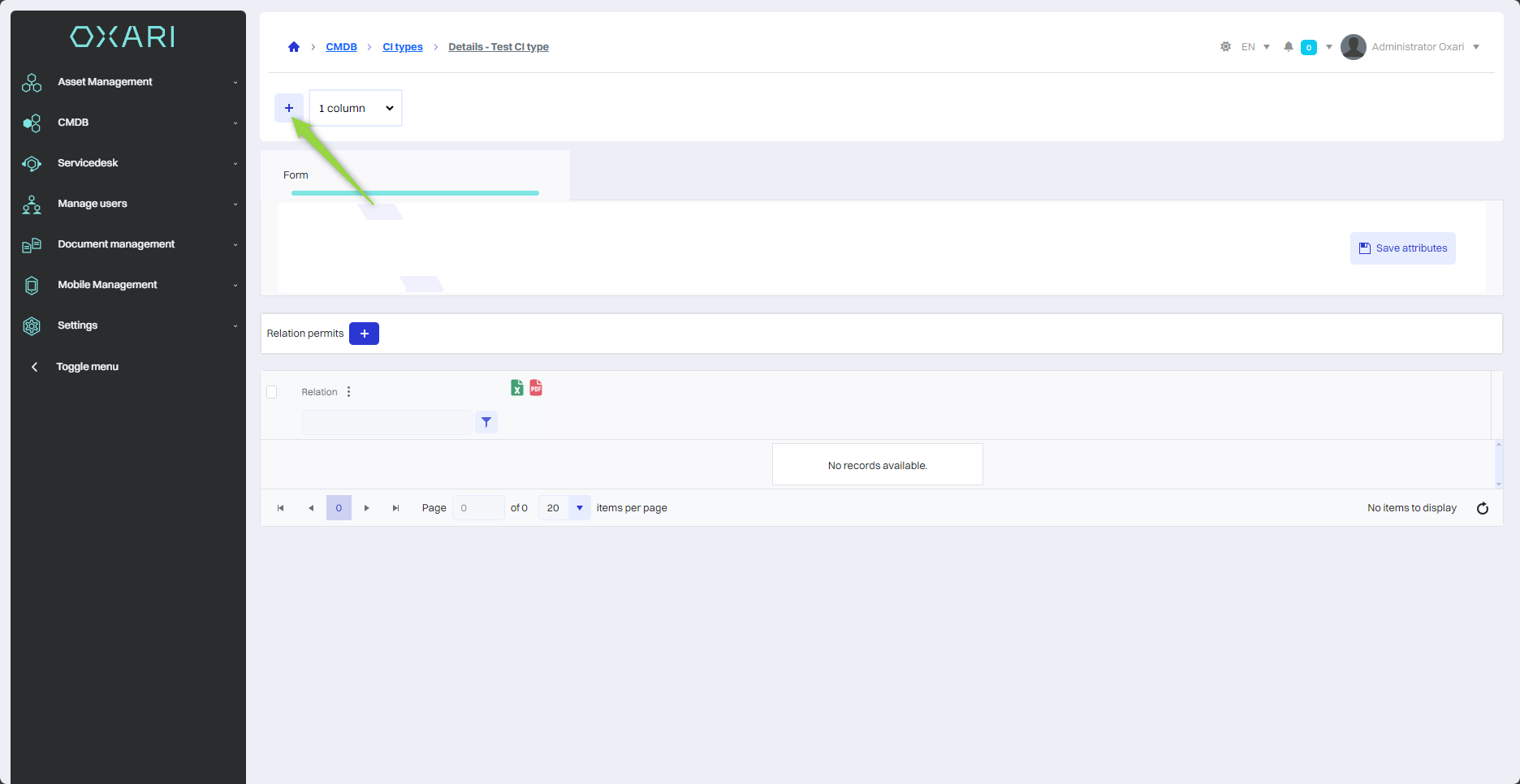Viewport: 1520px width, 784px height.
Task: Open notifications bell
Action: [x=1288, y=47]
